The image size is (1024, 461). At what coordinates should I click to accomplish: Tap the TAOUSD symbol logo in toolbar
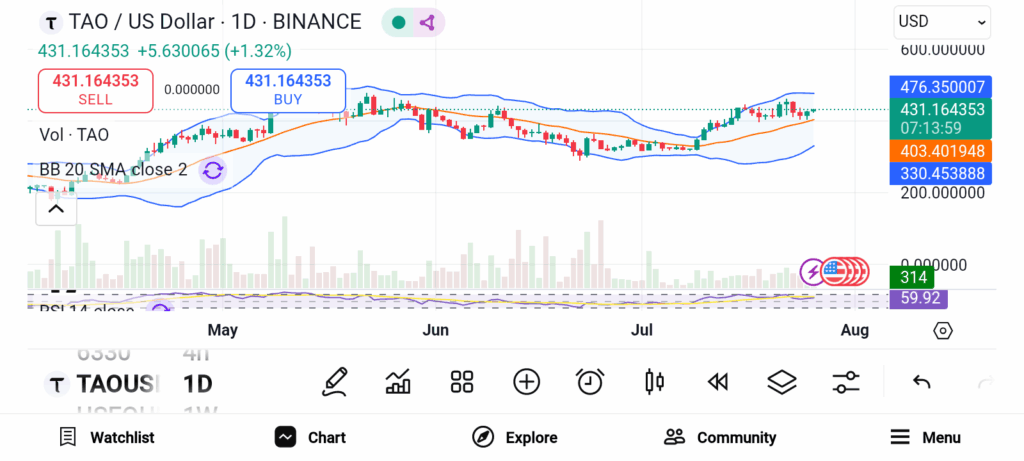[x=57, y=383]
